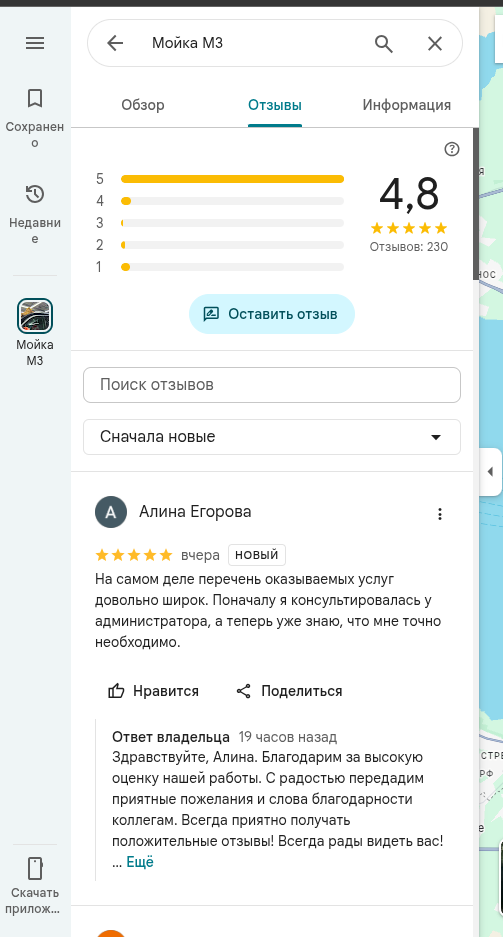Switch to the Обзор tab

[x=143, y=105]
